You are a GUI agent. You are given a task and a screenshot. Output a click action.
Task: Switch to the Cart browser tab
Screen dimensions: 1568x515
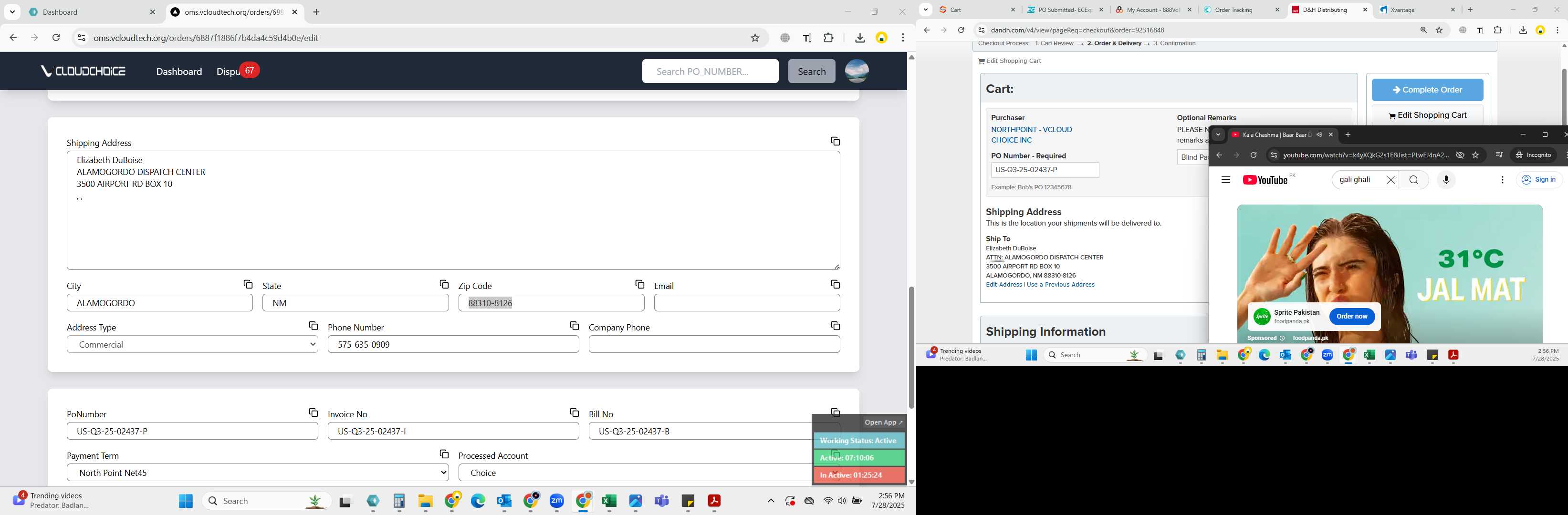coord(976,10)
